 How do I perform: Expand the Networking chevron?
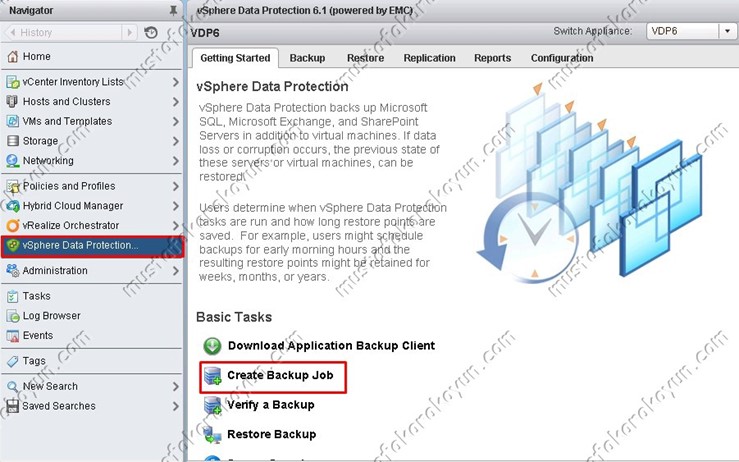pyautogui.click(x=175, y=161)
